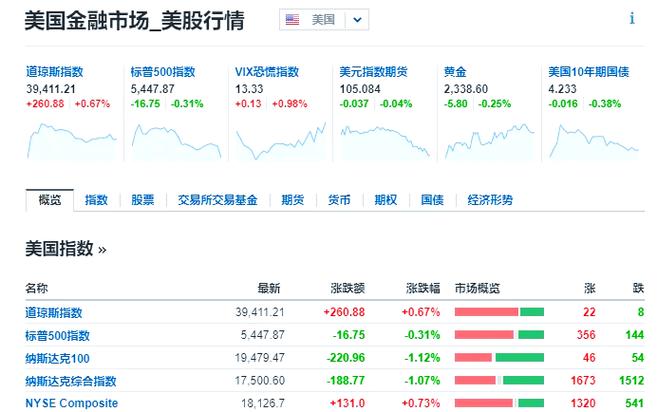Open NYSE Composite in the index table
Image resolution: width=657 pixels, height=412 pixels.
coord(72,403)
